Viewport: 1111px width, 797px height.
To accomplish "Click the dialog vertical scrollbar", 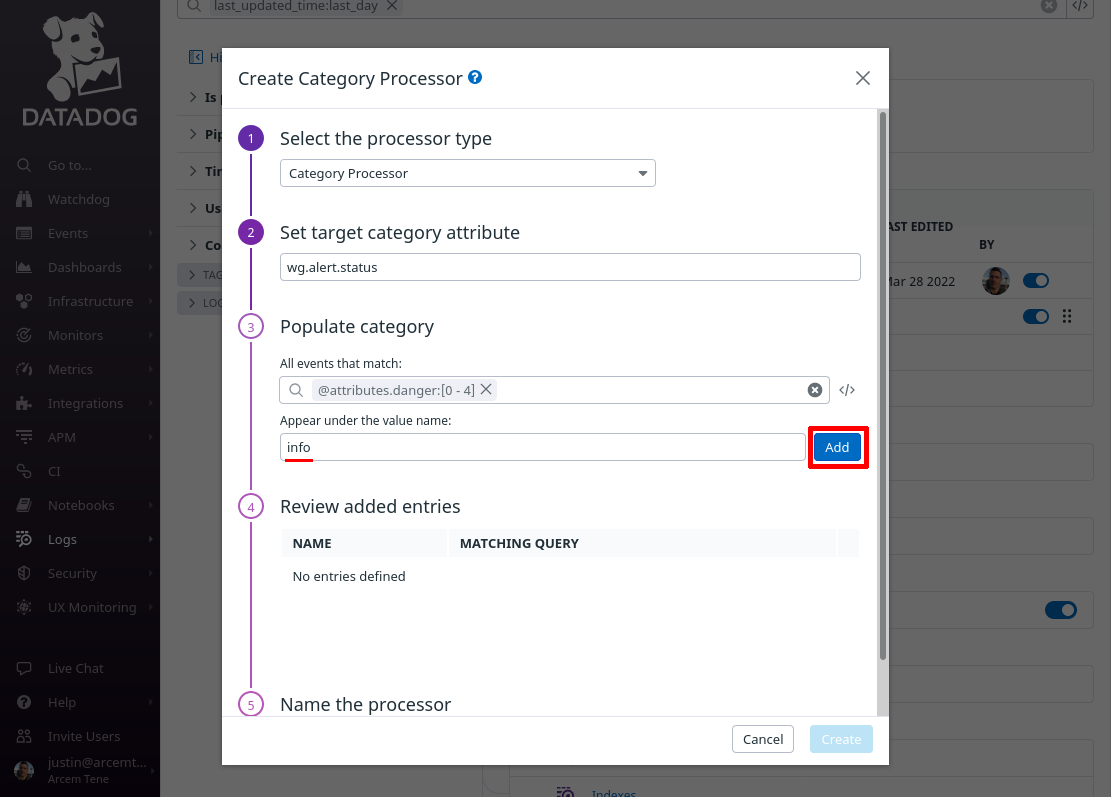I will (883, 385).
